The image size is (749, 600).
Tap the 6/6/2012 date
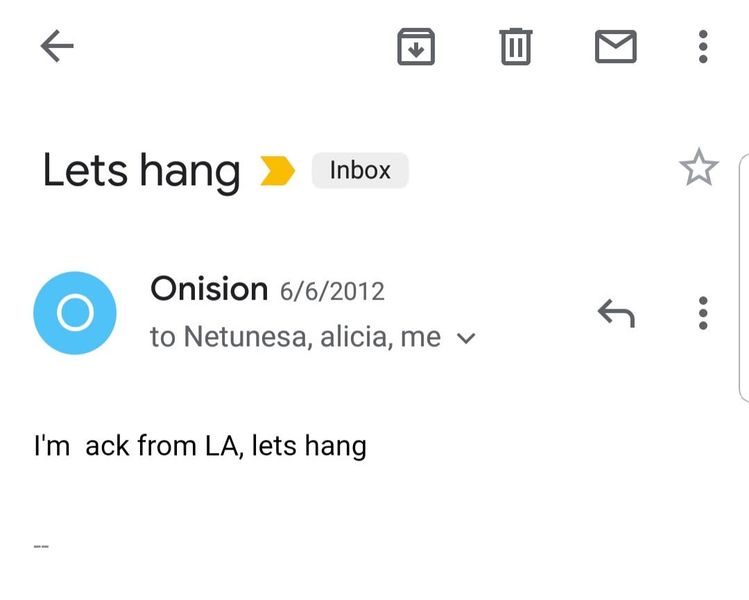coord(332,291)
